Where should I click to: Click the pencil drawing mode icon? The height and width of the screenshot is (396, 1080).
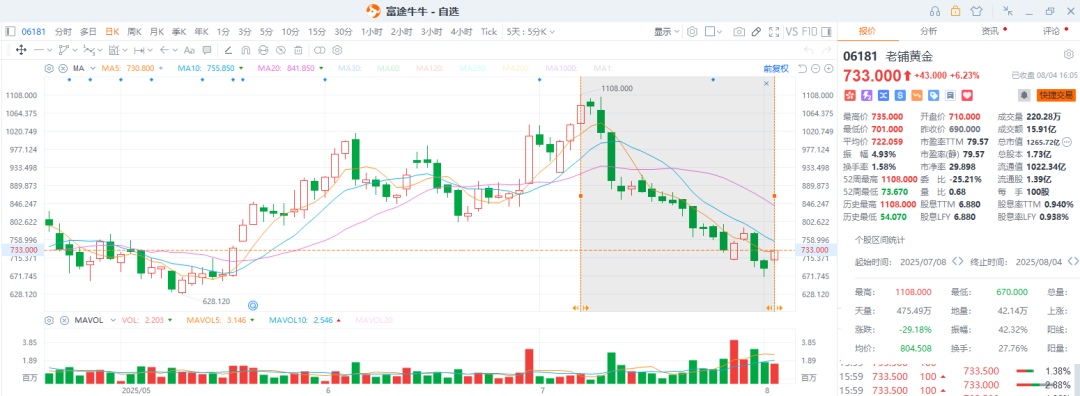coord(756,32)
